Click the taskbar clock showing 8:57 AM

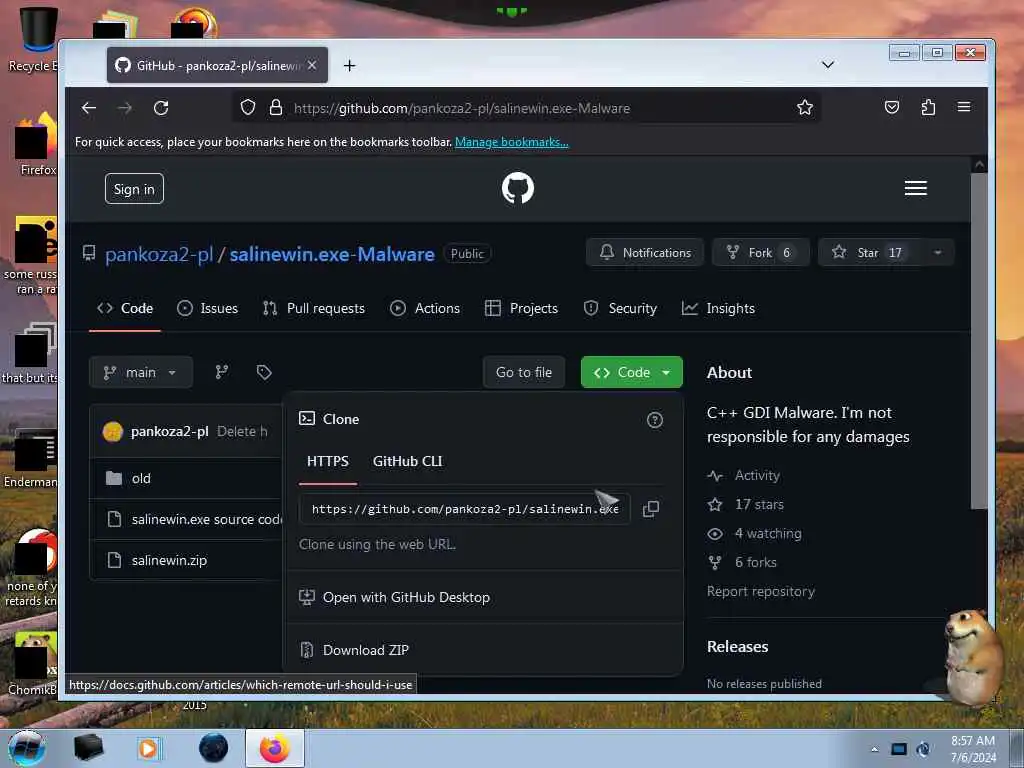972,749
